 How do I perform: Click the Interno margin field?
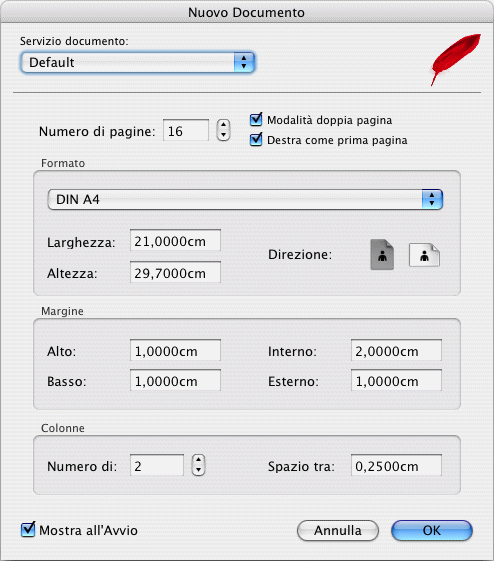tap(396, 350)
